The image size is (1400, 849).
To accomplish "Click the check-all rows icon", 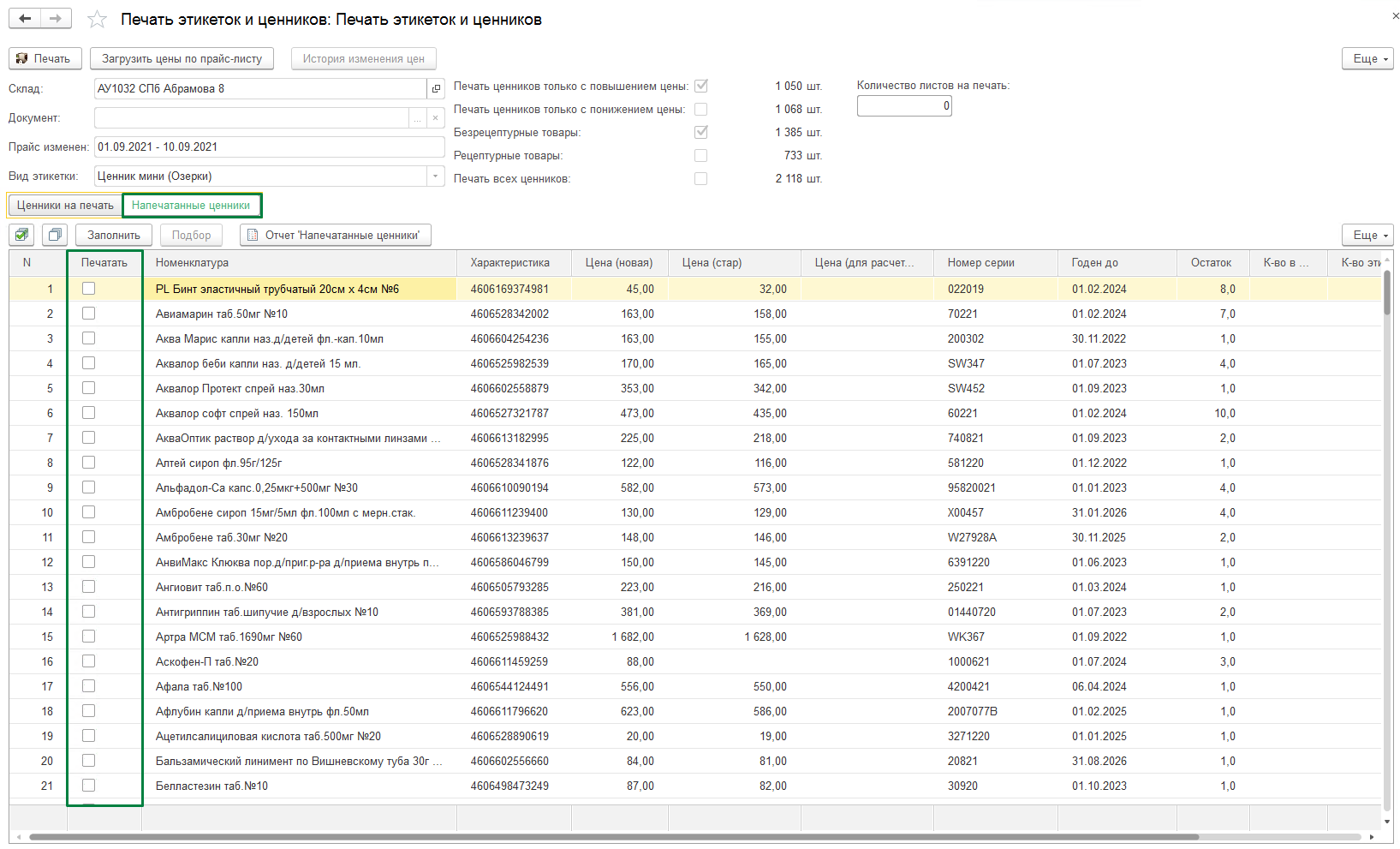I will (x=22, y=235).
